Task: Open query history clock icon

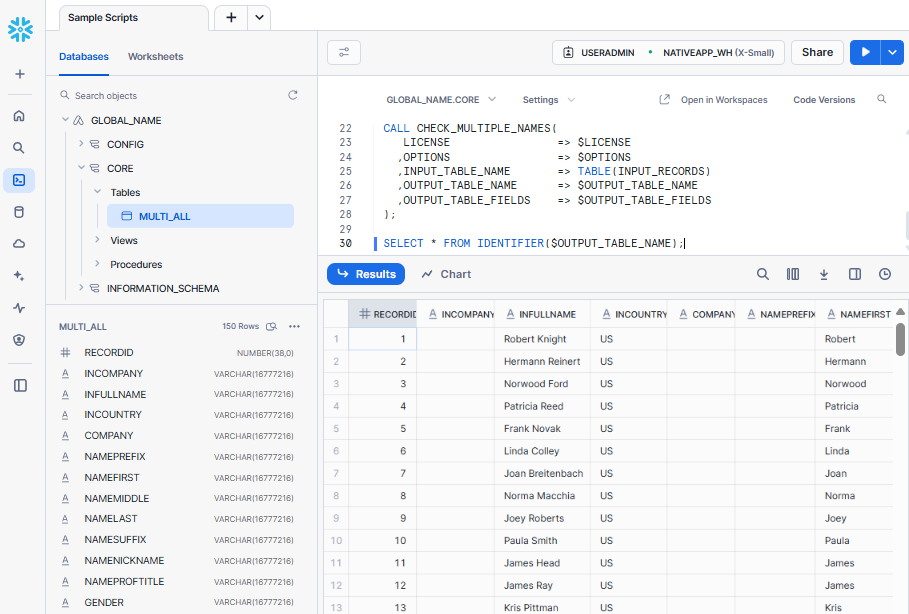Action: [885, 274]
